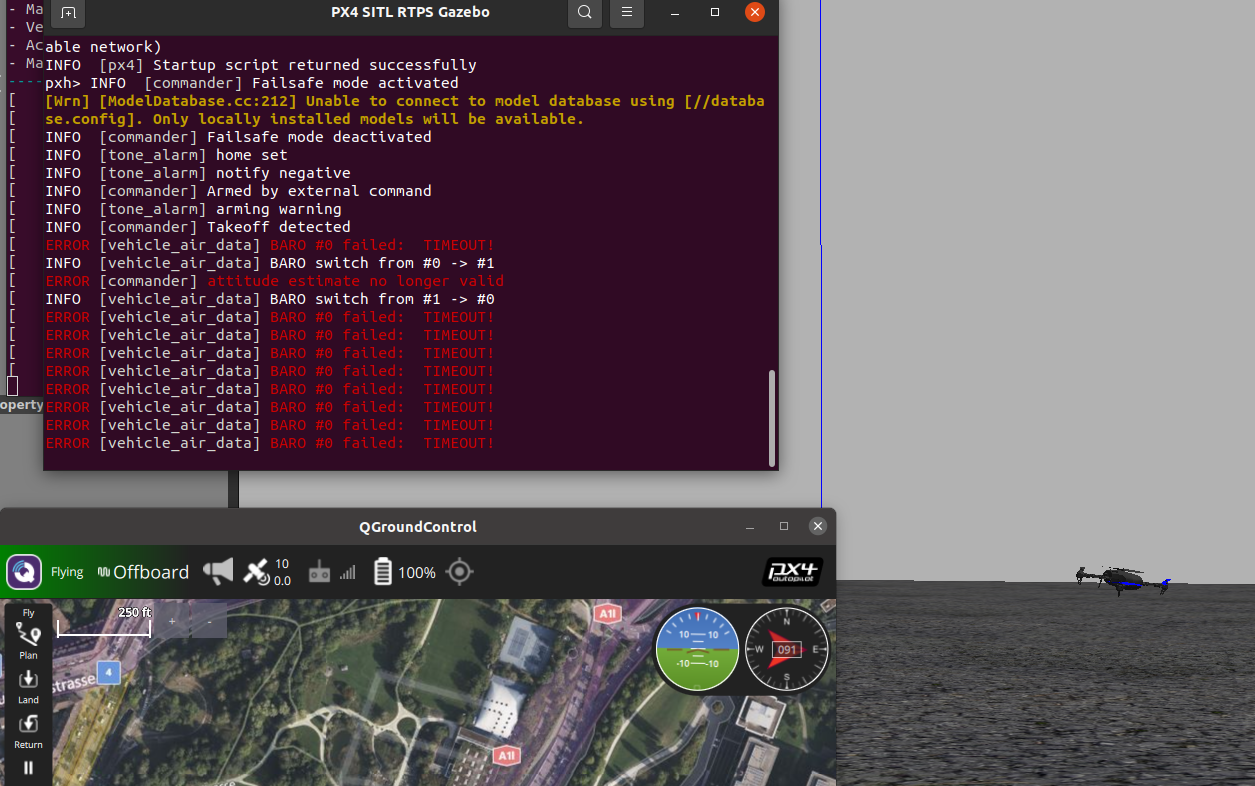Click 'BARO switch from #1 -> #0' line
1255x786 pixels.
pyautogui.click(x=270, y=299)
